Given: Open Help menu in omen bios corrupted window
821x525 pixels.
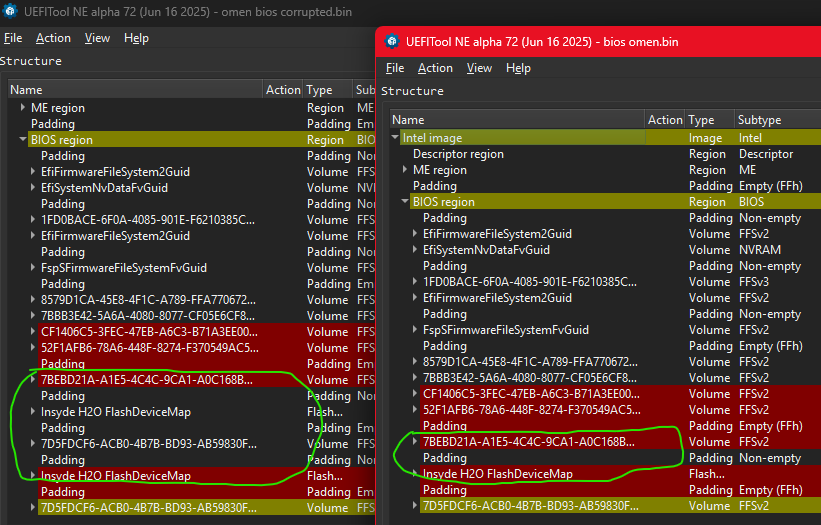Looking at the screenshot, I should pyautogui.click(x=136, y=38).
